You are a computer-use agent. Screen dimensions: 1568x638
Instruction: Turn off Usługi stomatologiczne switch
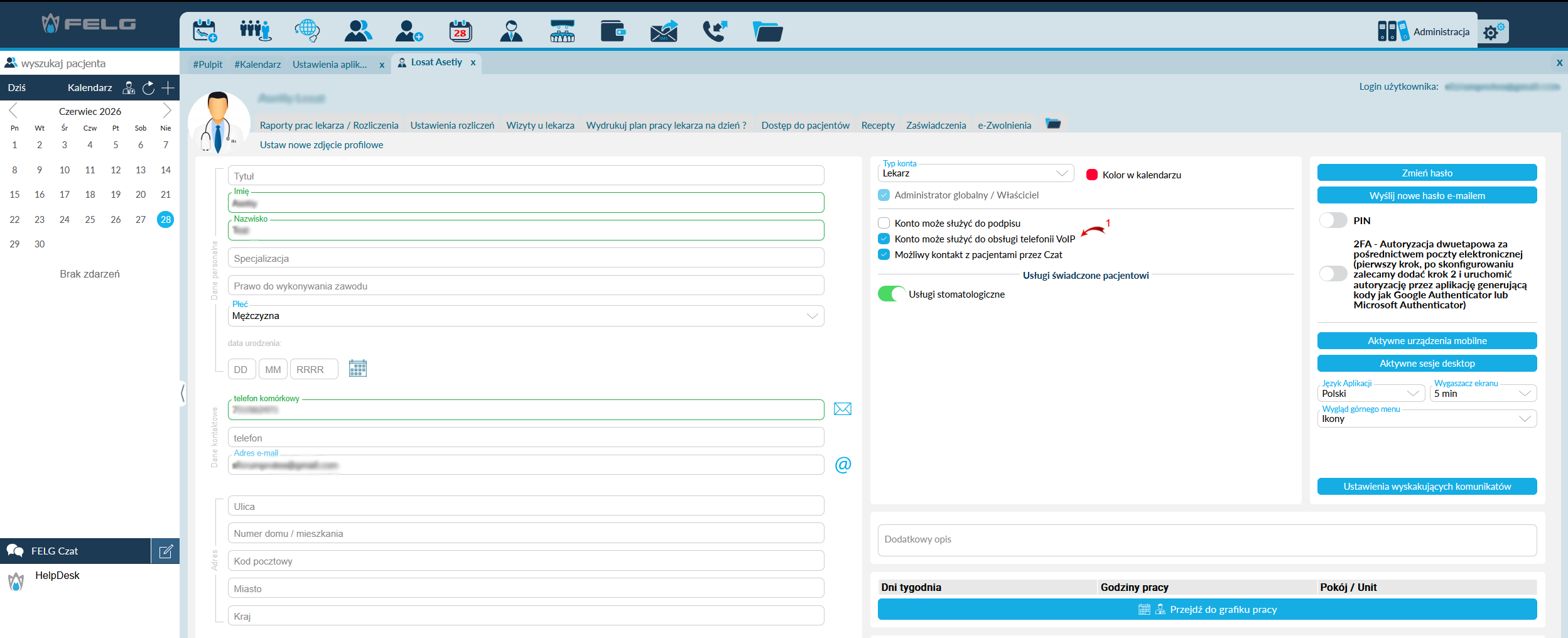[x=892, y=294]
